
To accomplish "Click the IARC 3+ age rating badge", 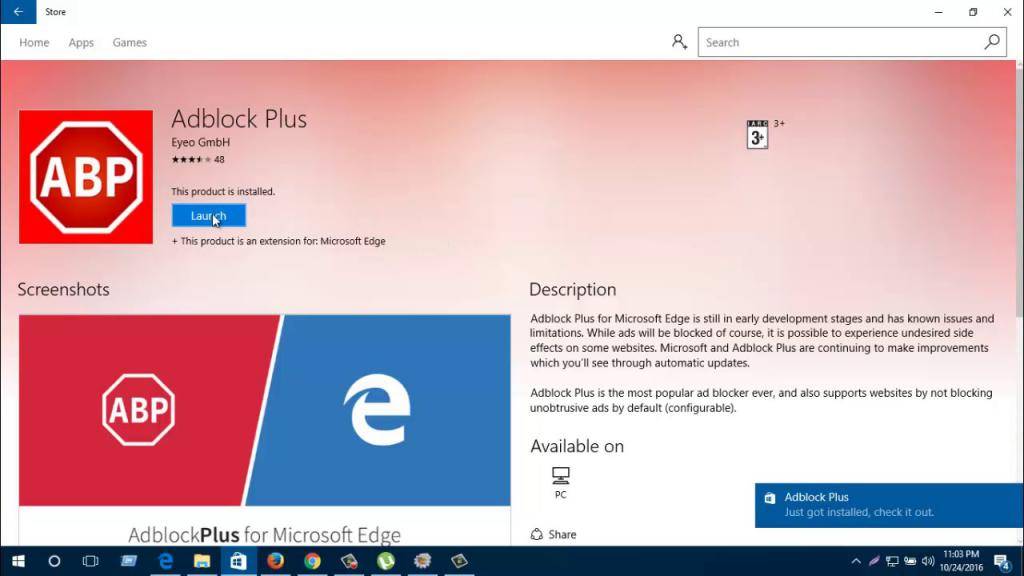I will click(758, 135).
